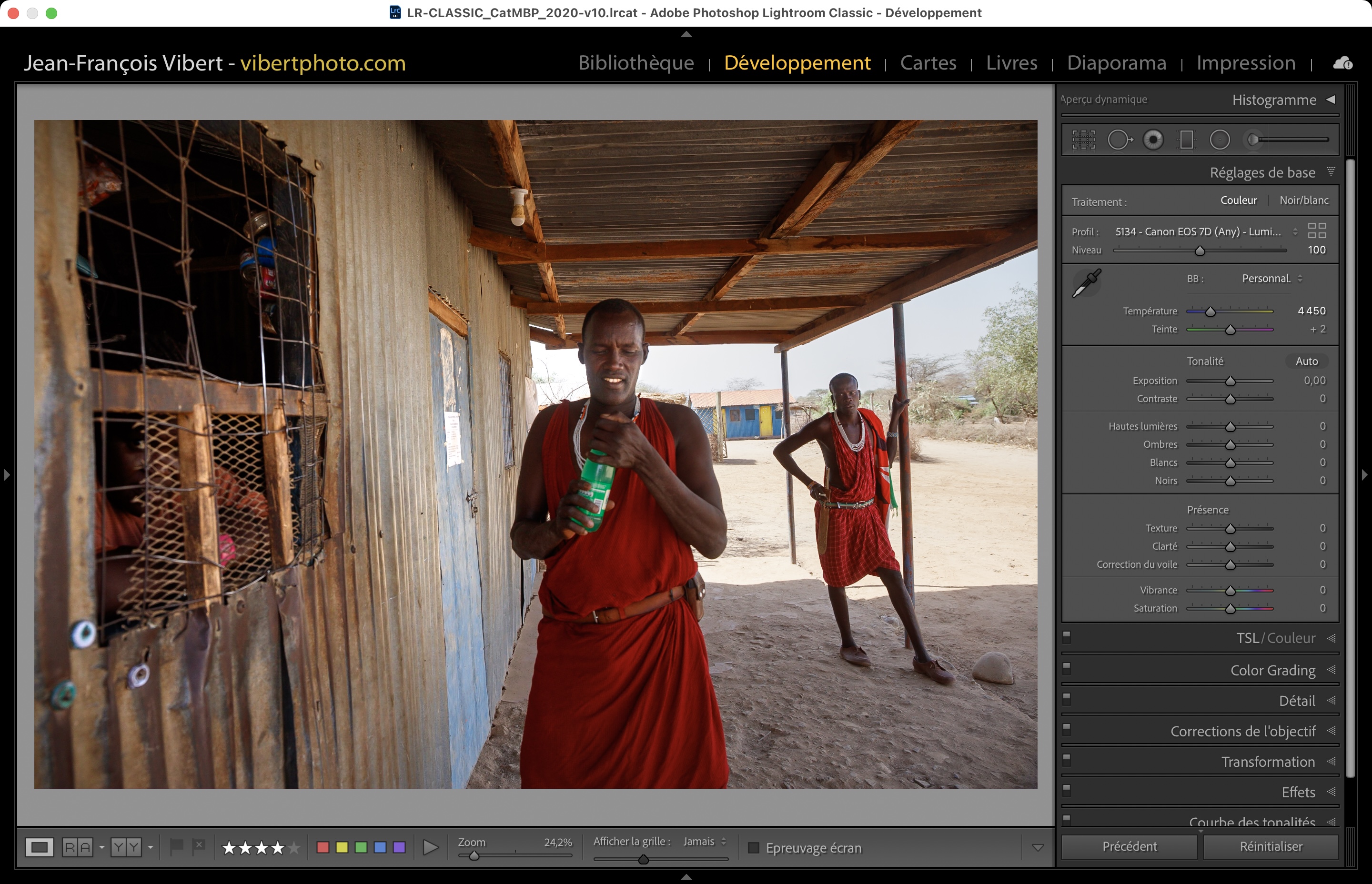Enable the Epreuvage écran checkbox

coord(754,848)
